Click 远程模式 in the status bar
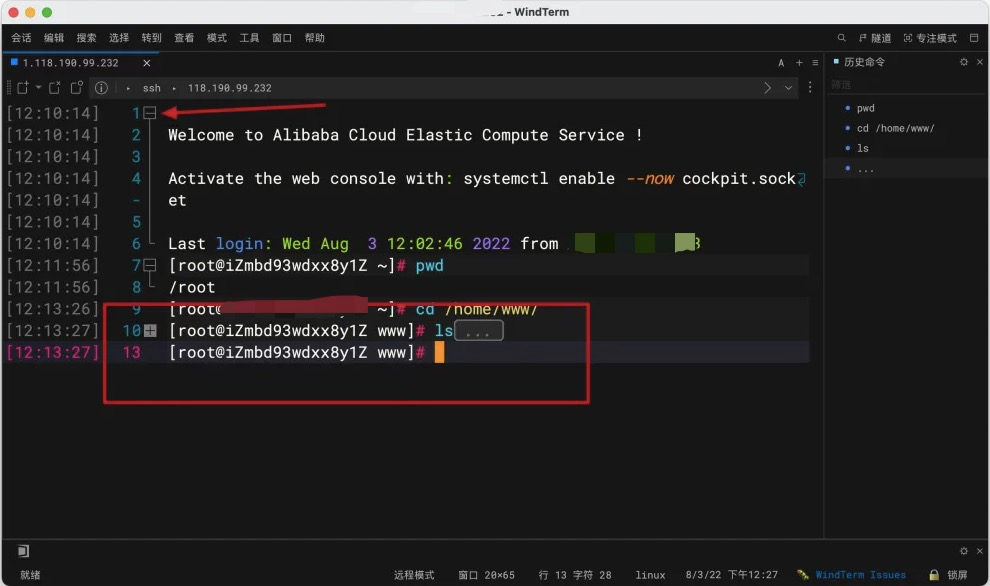Image resolution: width=990 pixels, height=586 pixels. (x=414, y=575)
